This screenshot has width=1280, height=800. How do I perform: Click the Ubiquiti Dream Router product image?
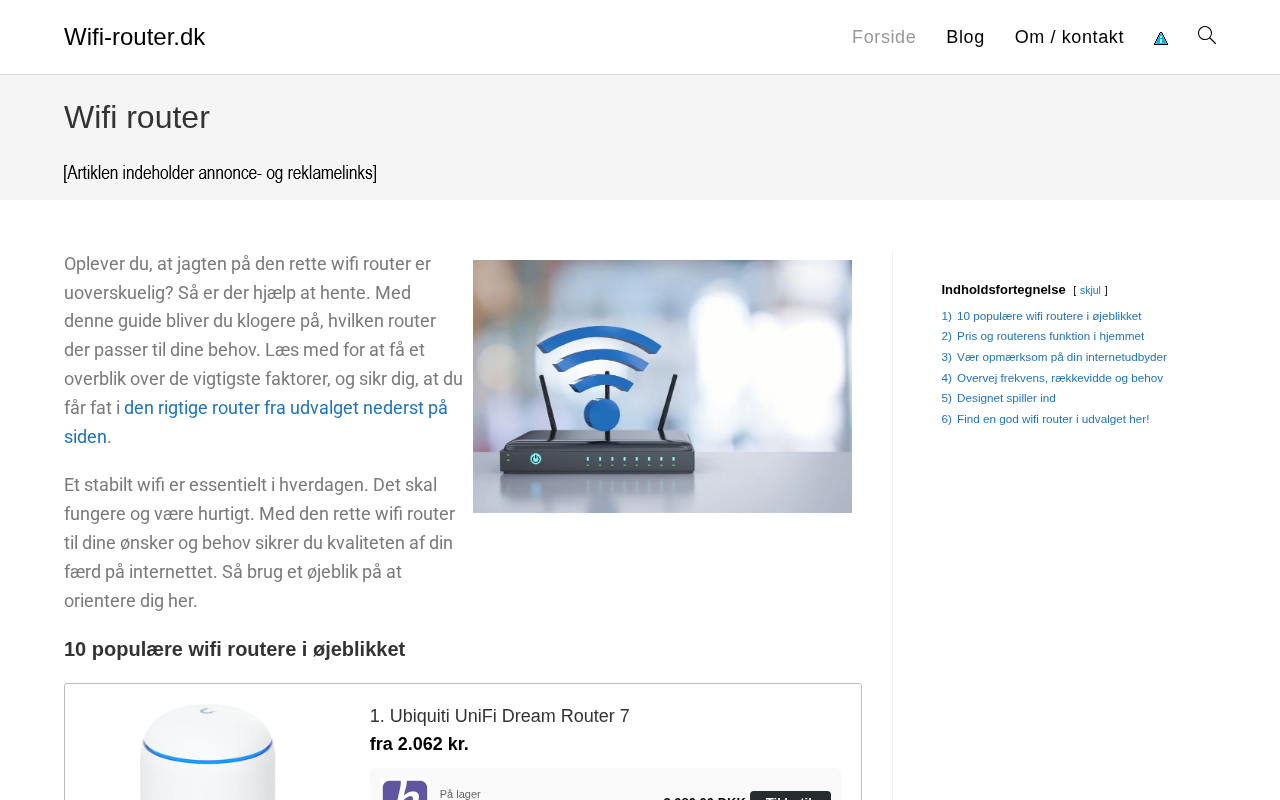coord(208,750)
